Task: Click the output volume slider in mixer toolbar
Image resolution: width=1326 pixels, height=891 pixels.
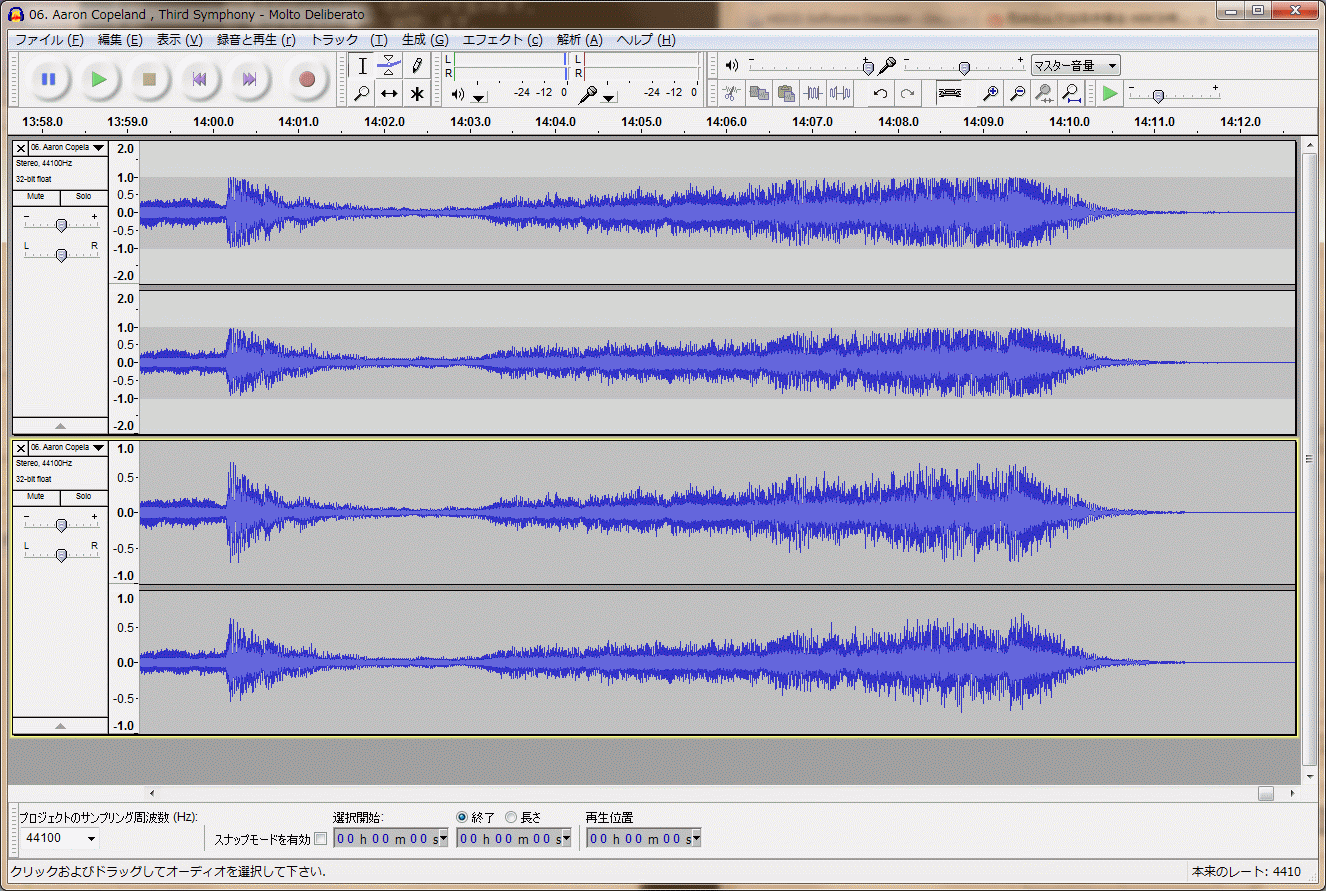Action: coord(810,66)
